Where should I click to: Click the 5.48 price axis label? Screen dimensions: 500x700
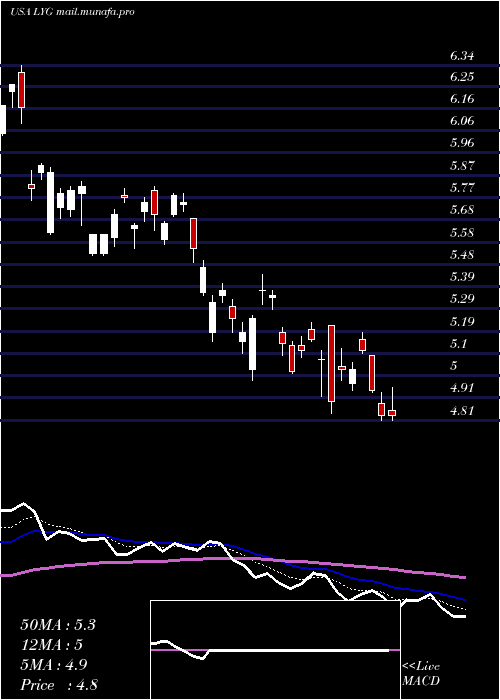pos(462,255)
